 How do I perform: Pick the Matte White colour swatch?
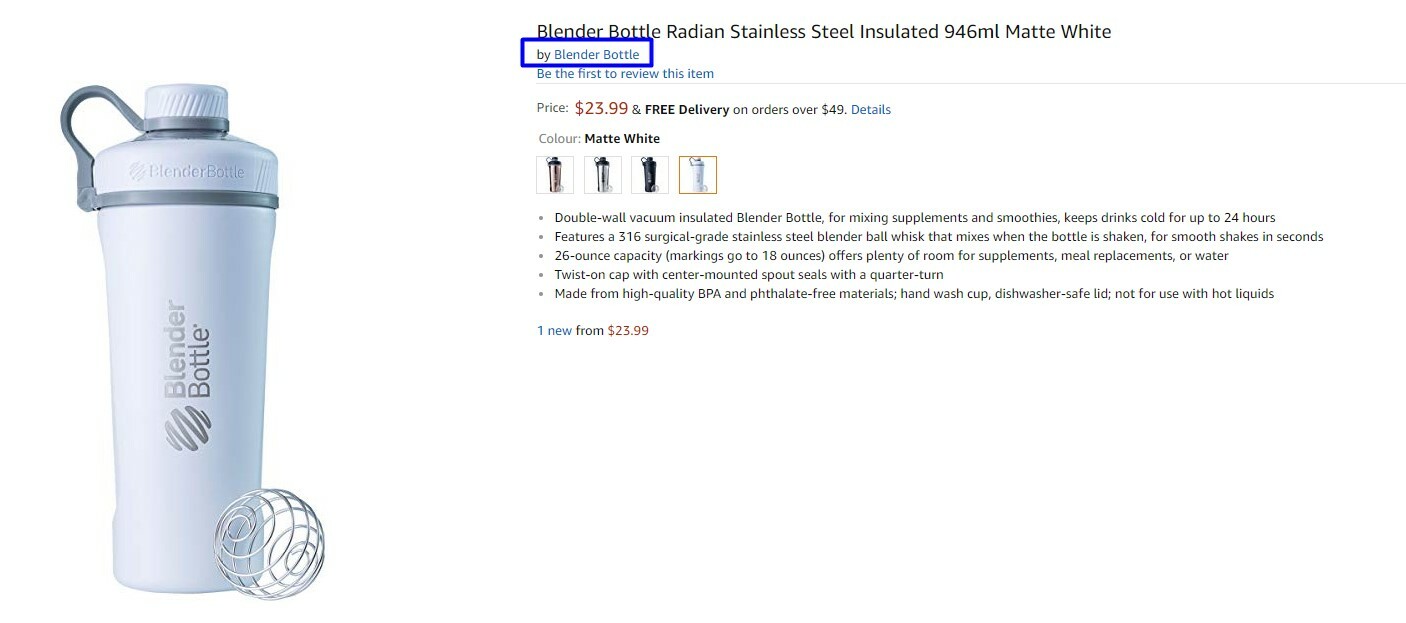pyautogui.click(x=698, y=175)
